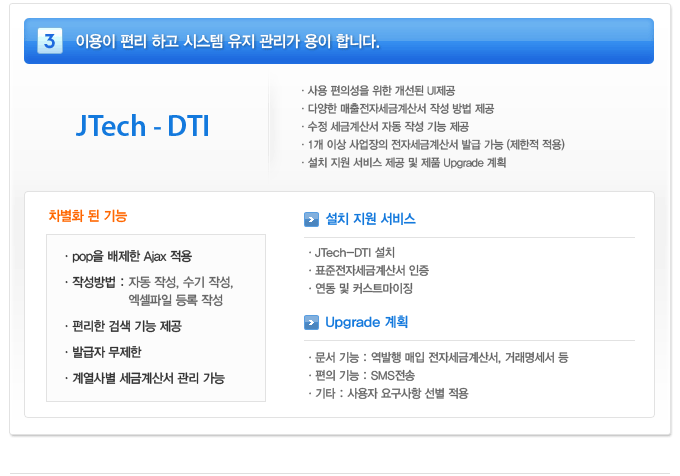Image resolution: width=680 pixels, height=476 pixels.
Task: Click text 편의 기능 : SMS전송
Action: 365,375
